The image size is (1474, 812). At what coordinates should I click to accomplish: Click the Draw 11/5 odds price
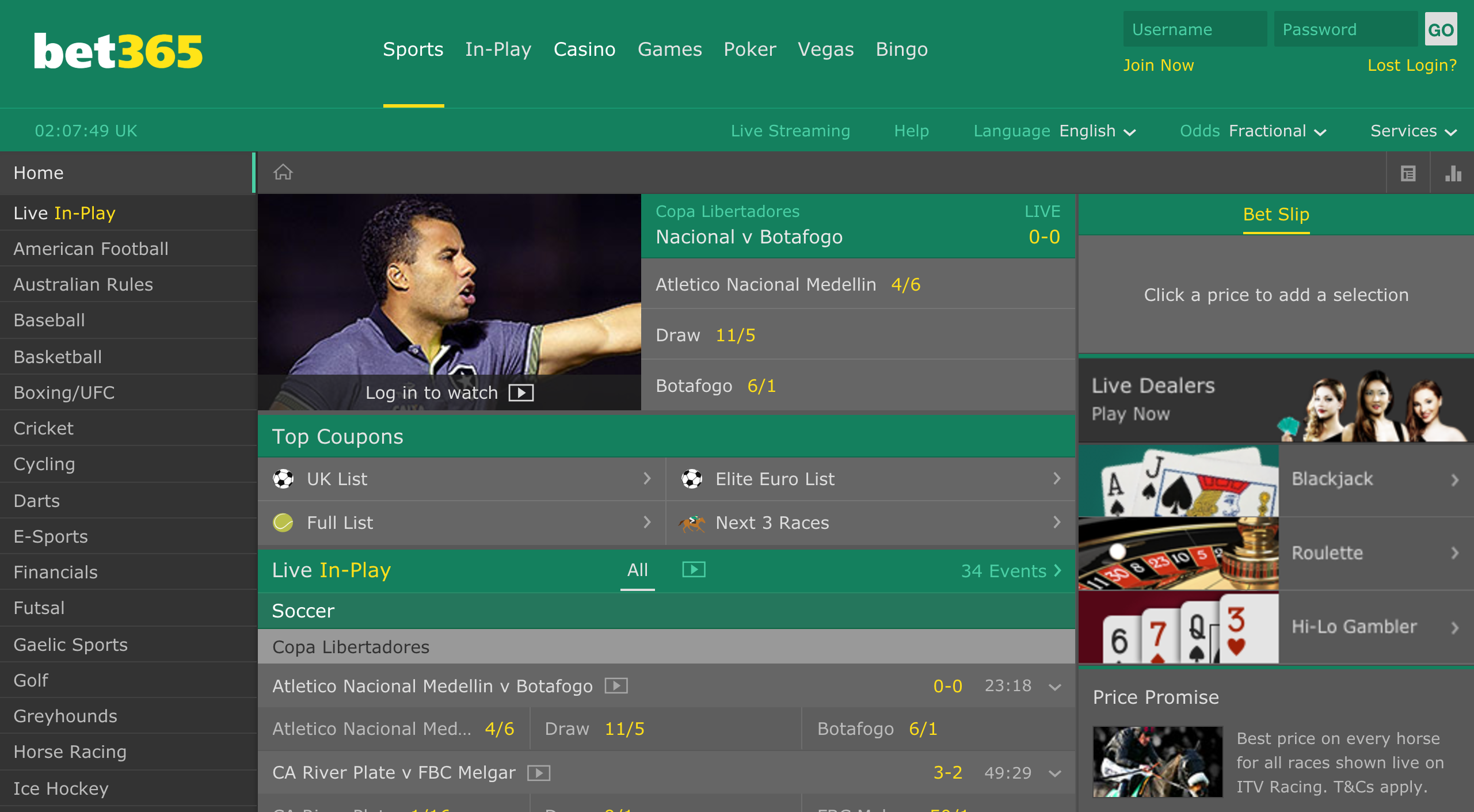pos(736,335)
